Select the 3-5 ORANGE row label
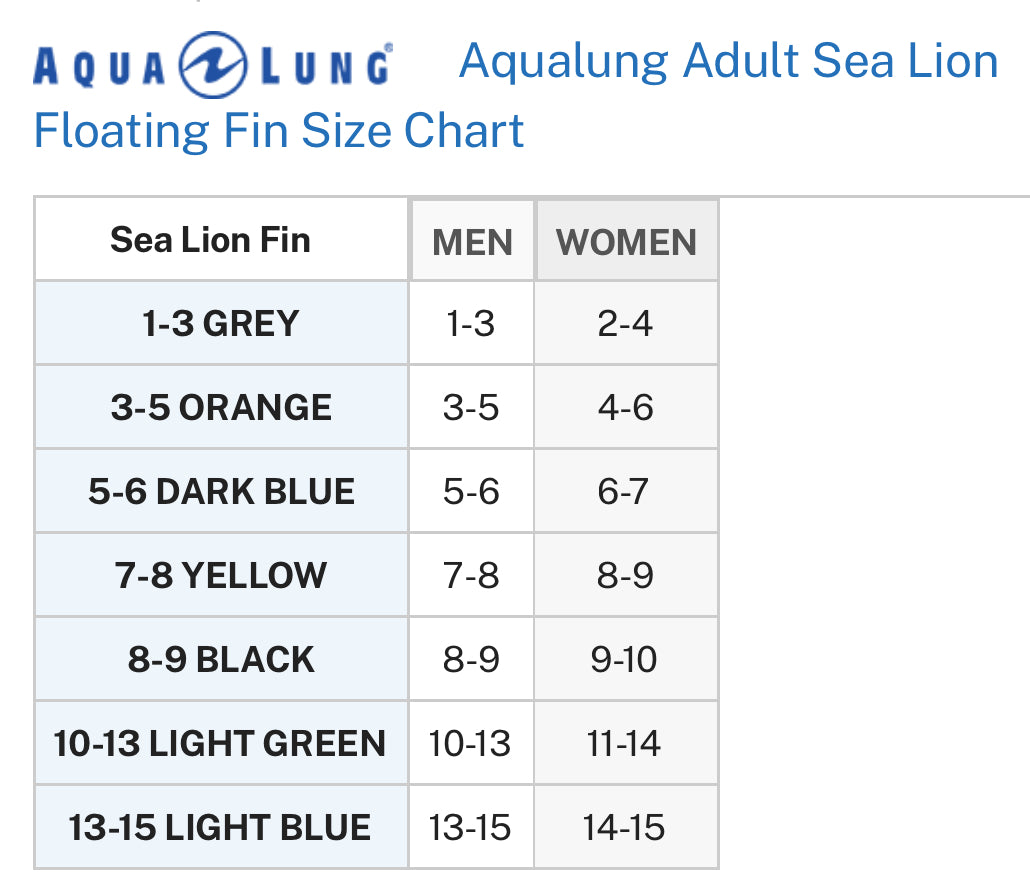 (x=221, y=408)
